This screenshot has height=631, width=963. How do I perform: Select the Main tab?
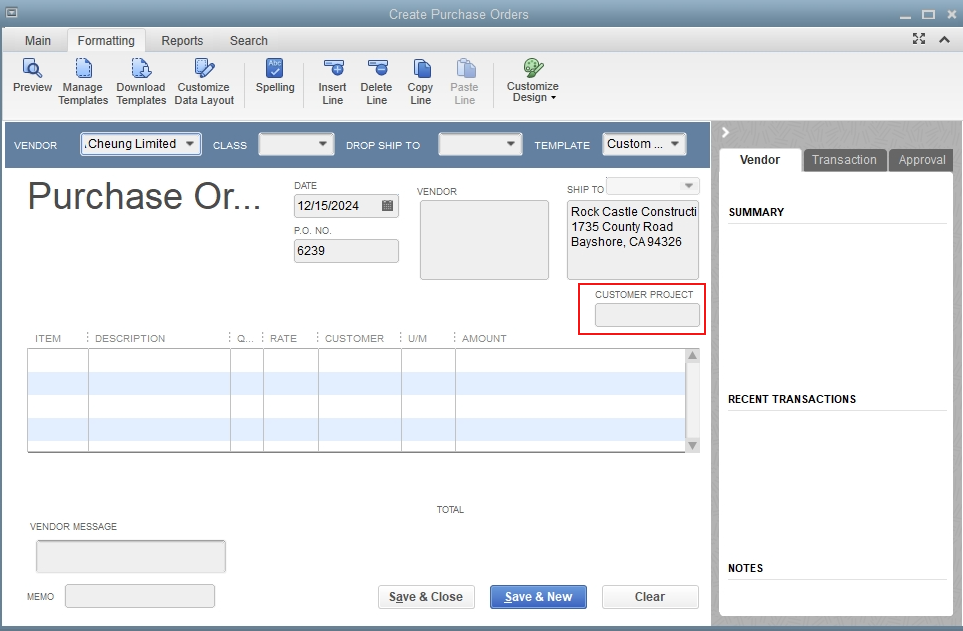[x=37, y=41]
